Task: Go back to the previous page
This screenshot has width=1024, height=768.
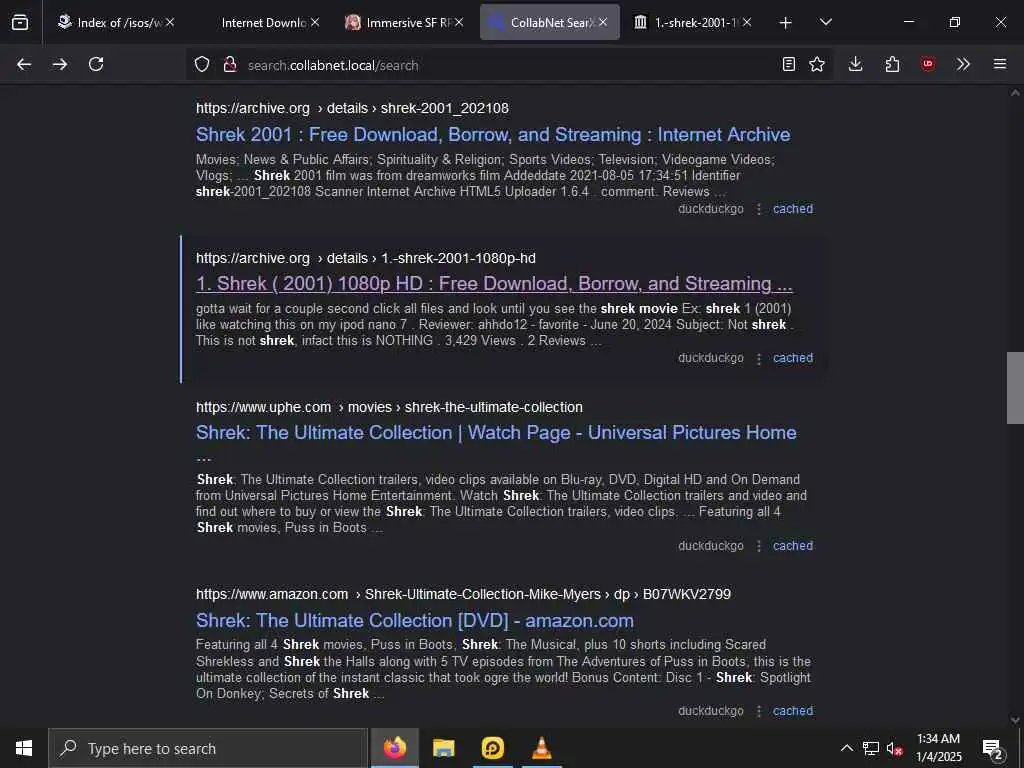Action: point(24,64)
